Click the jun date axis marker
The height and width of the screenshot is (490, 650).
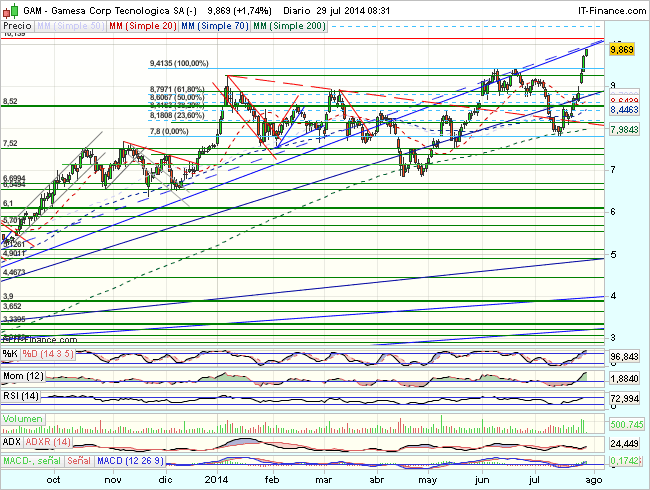tap(482, 480)
